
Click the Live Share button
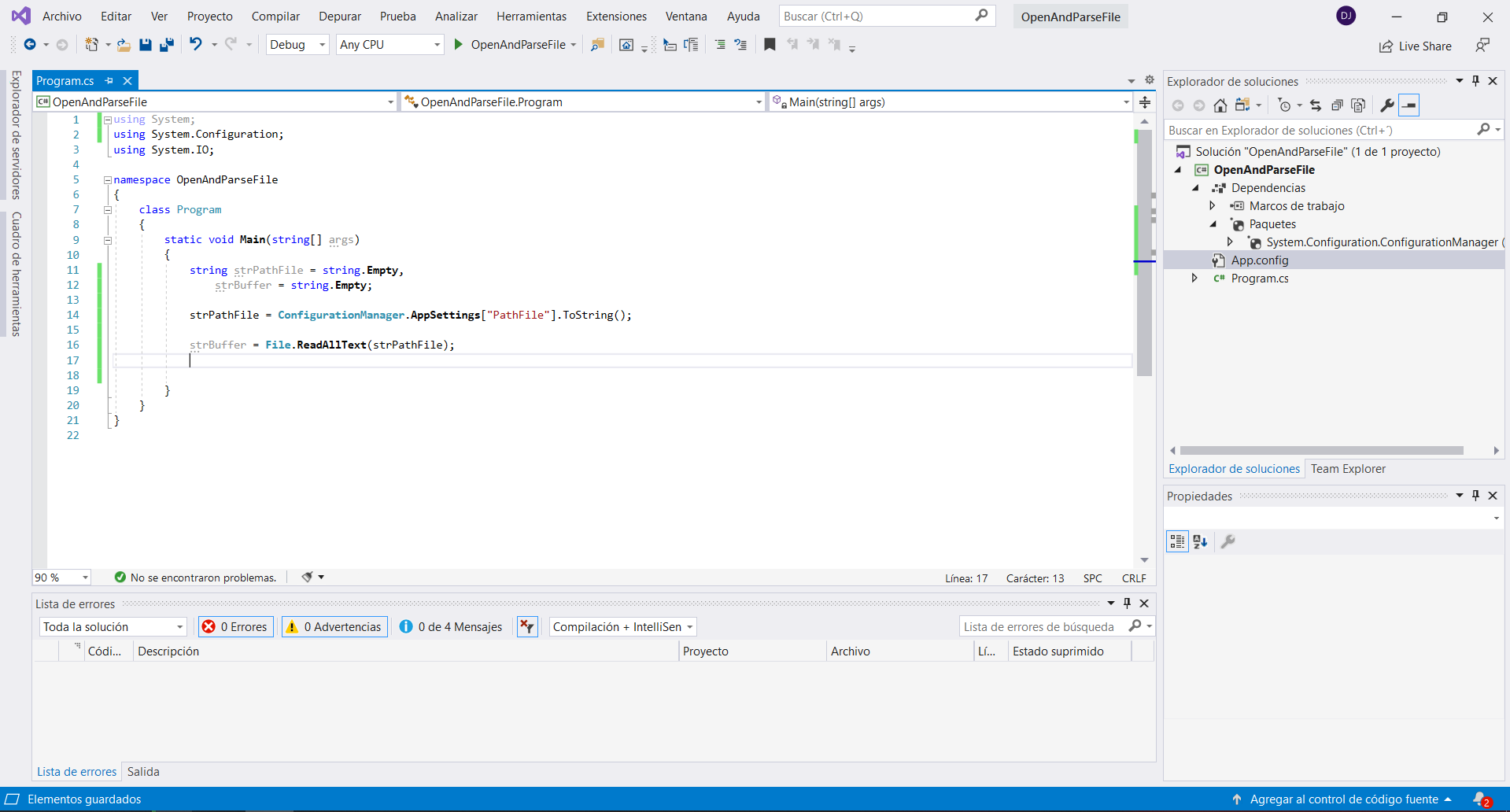(1416, 46)
